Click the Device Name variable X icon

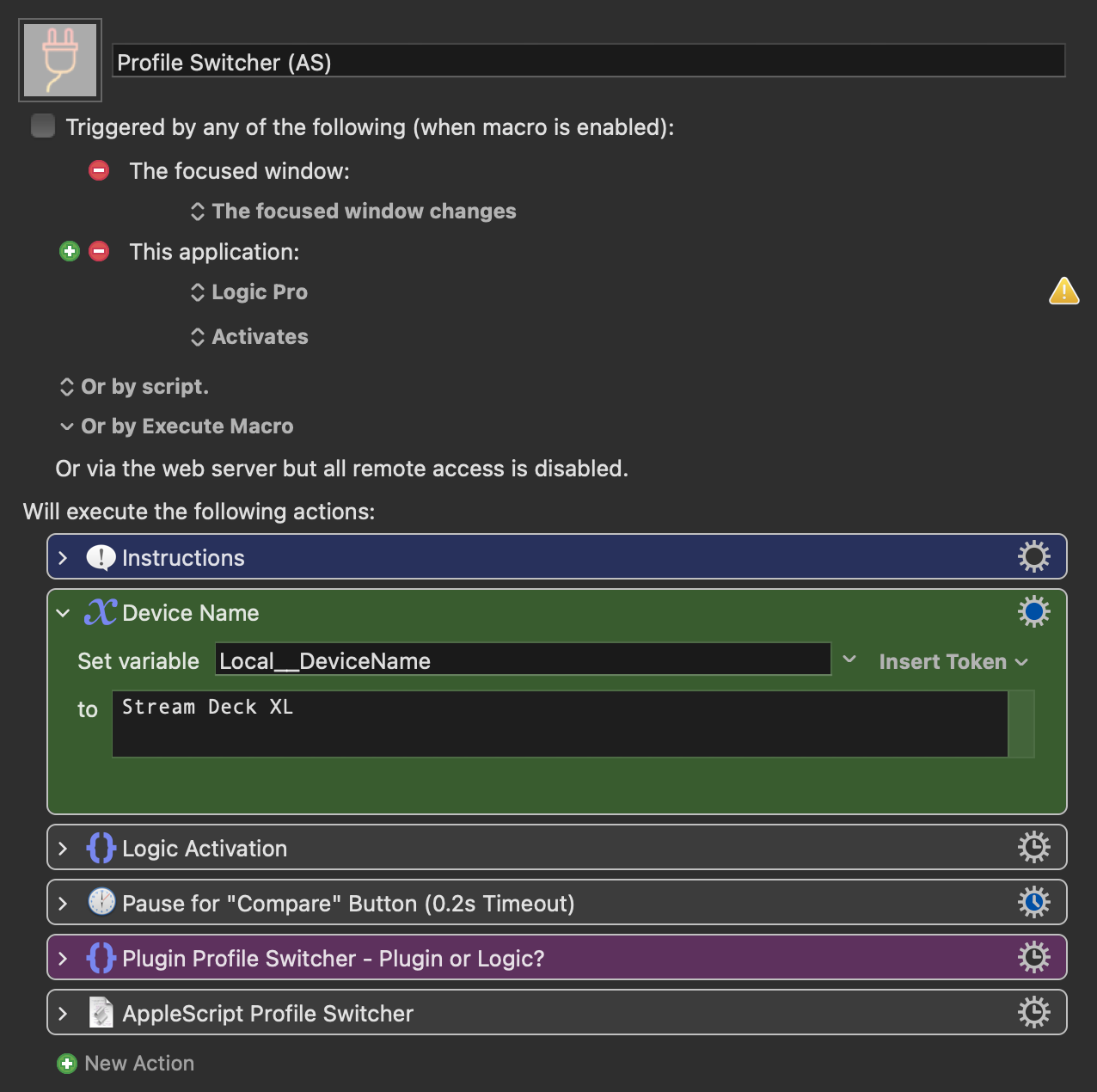101,612
